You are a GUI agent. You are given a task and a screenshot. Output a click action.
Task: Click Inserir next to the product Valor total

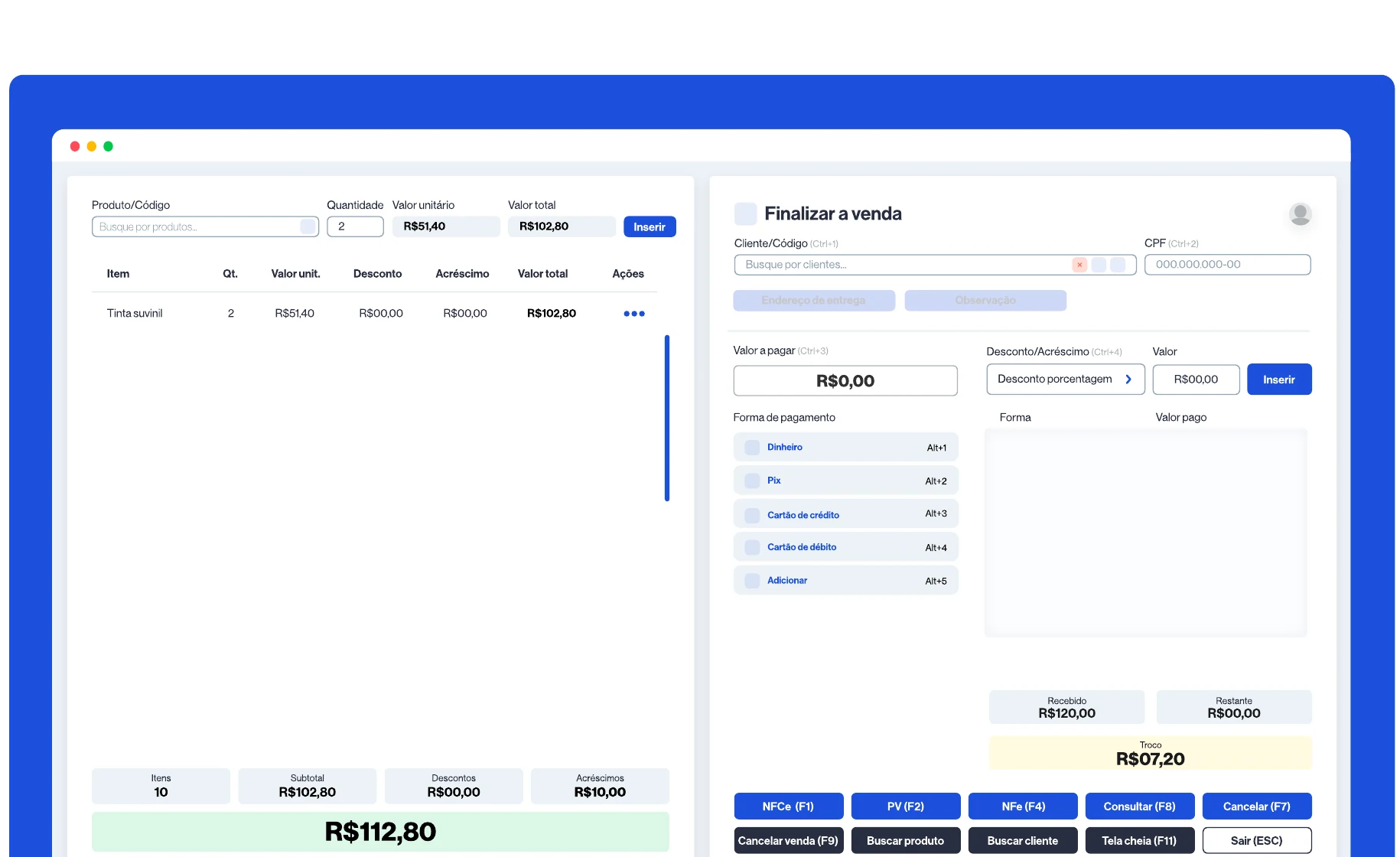(650, 226)
